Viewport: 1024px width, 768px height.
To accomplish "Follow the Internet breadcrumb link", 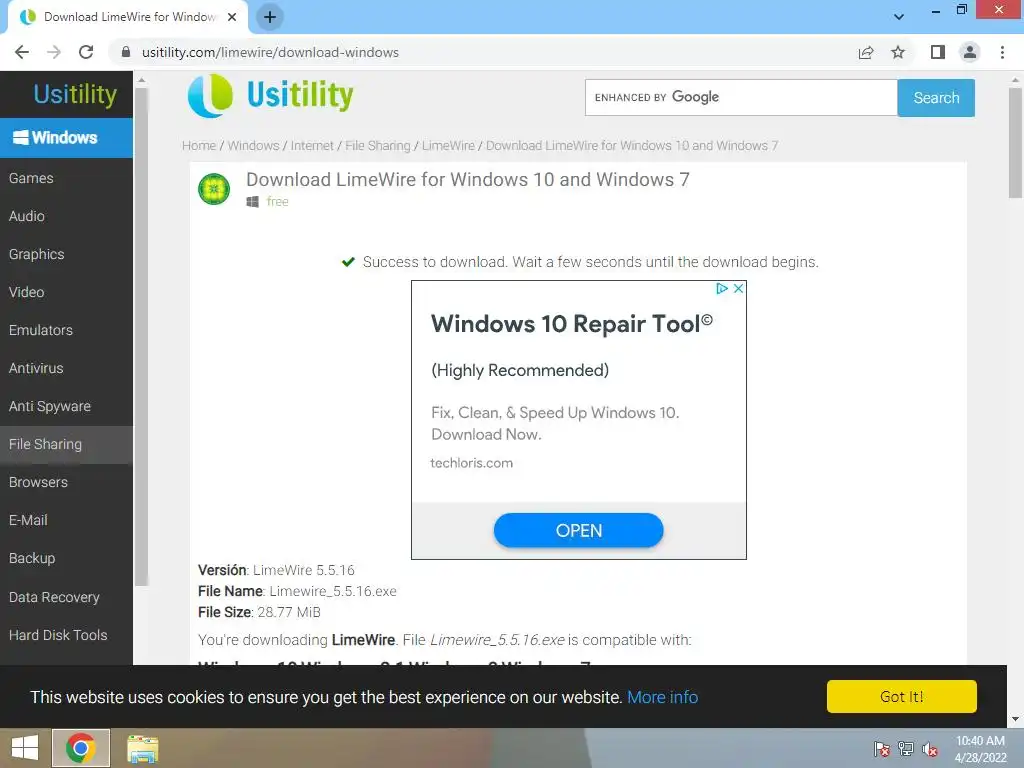I will click(x=312, y=146).
